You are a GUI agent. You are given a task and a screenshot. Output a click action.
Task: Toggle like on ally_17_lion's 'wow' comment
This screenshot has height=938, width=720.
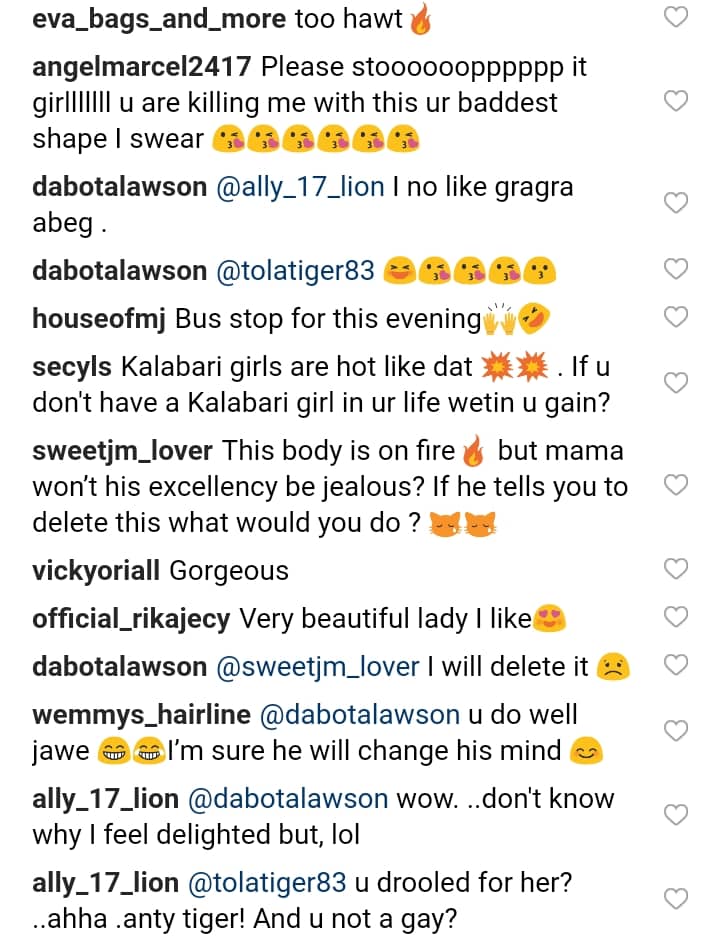click(677, 815)
